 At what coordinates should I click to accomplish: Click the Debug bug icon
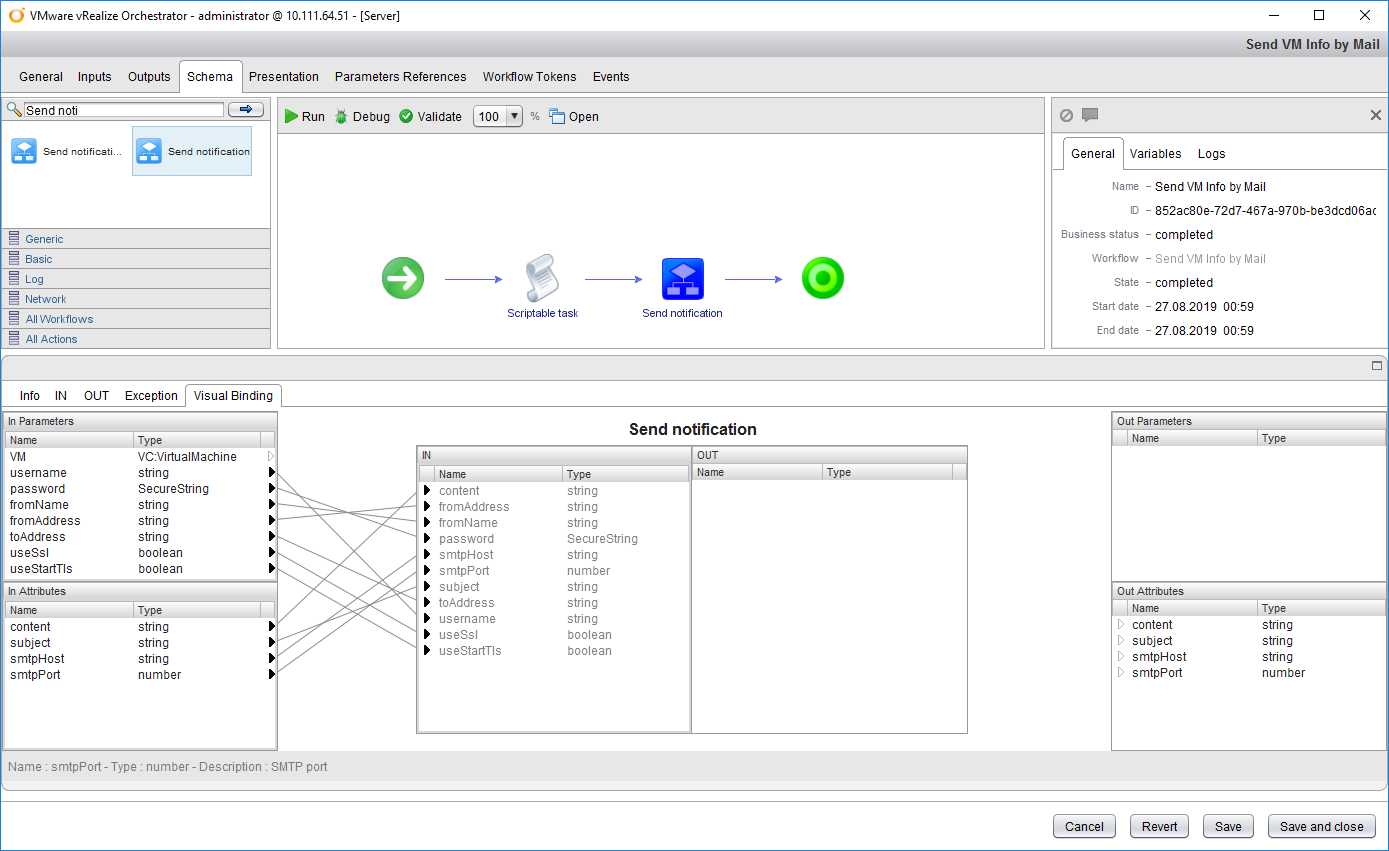coord(342,117)
